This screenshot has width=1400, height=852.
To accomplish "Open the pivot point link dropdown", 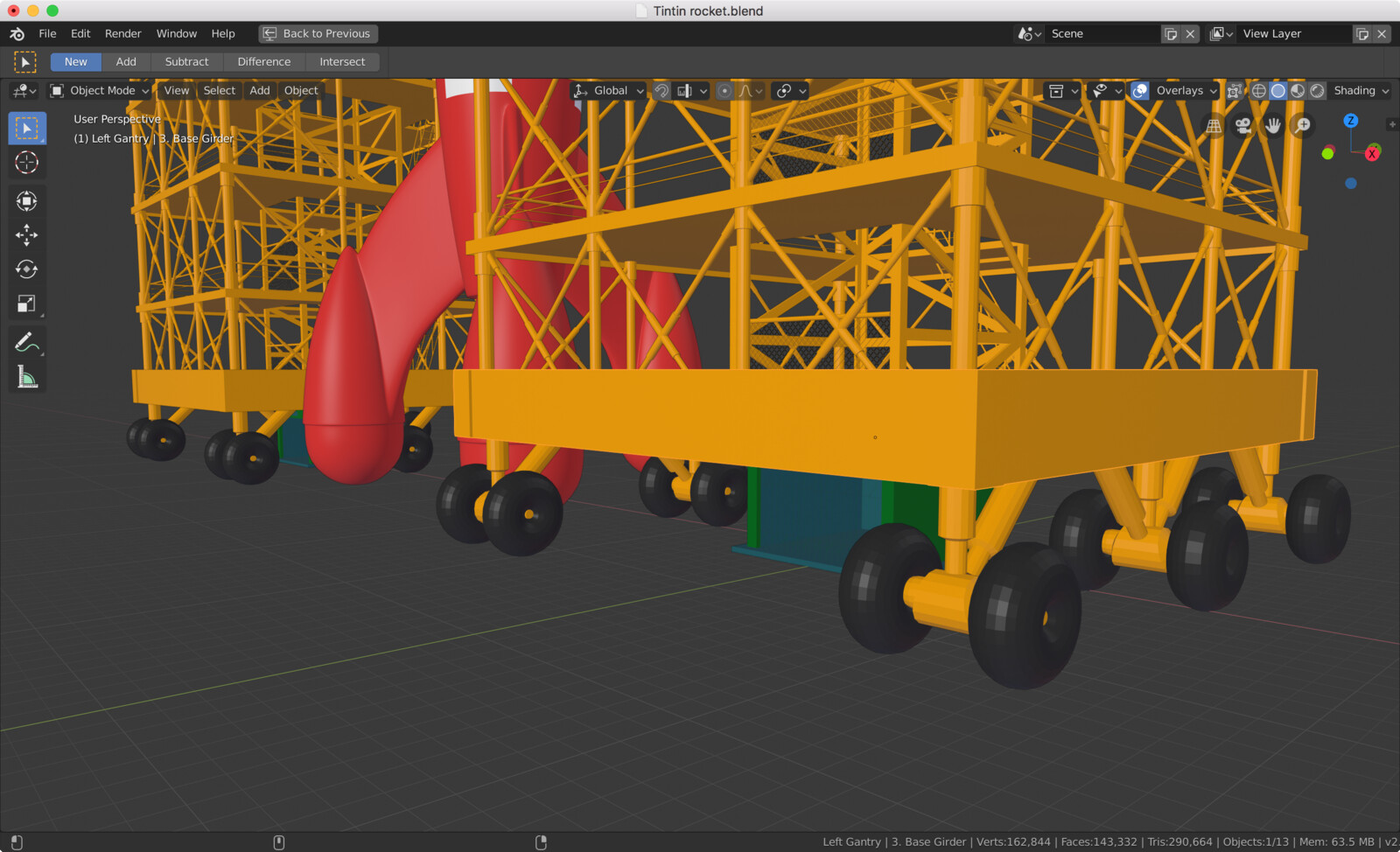I will point(790,90).
